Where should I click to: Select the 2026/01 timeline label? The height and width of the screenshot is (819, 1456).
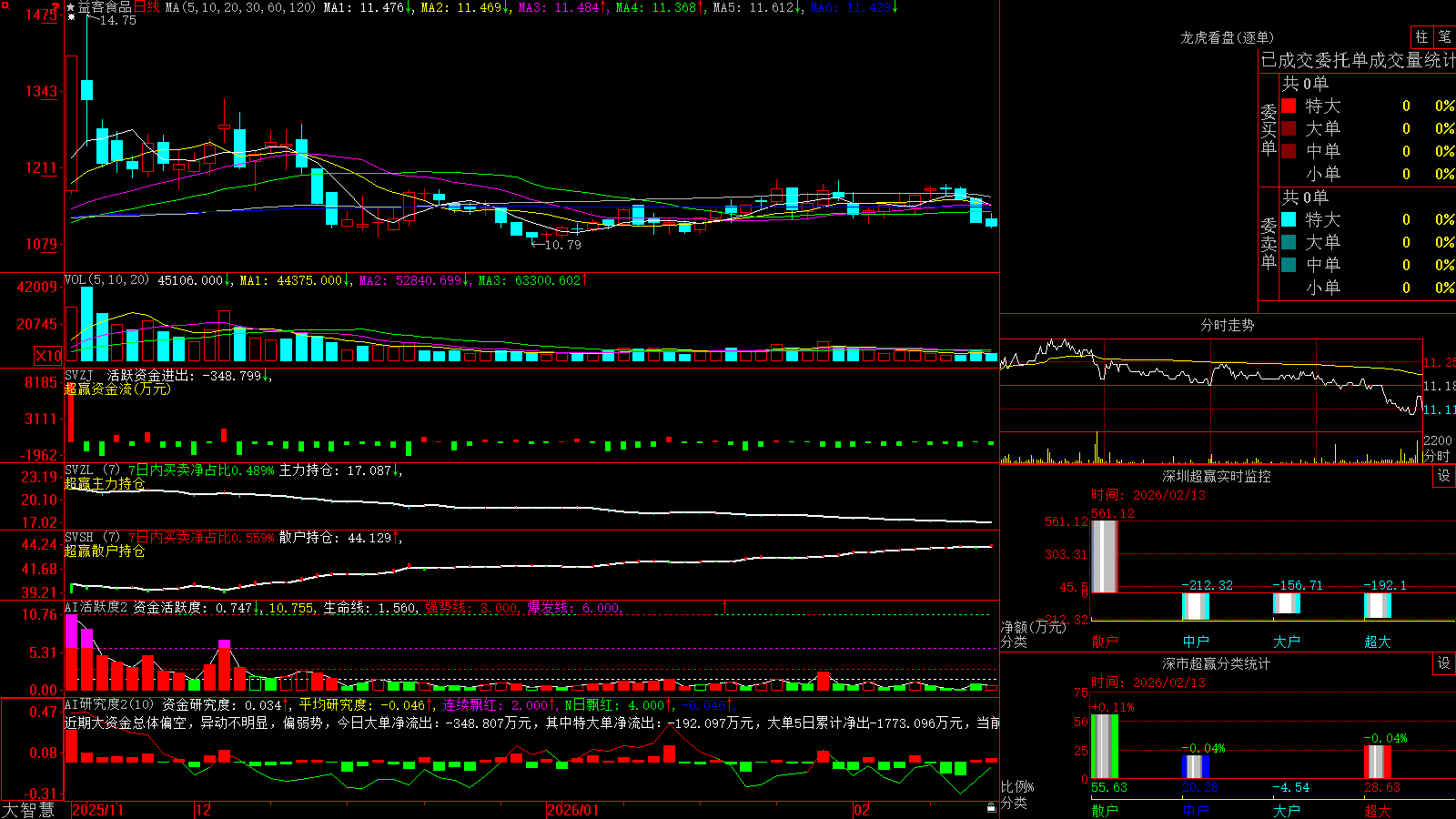(x=573, y=810)
